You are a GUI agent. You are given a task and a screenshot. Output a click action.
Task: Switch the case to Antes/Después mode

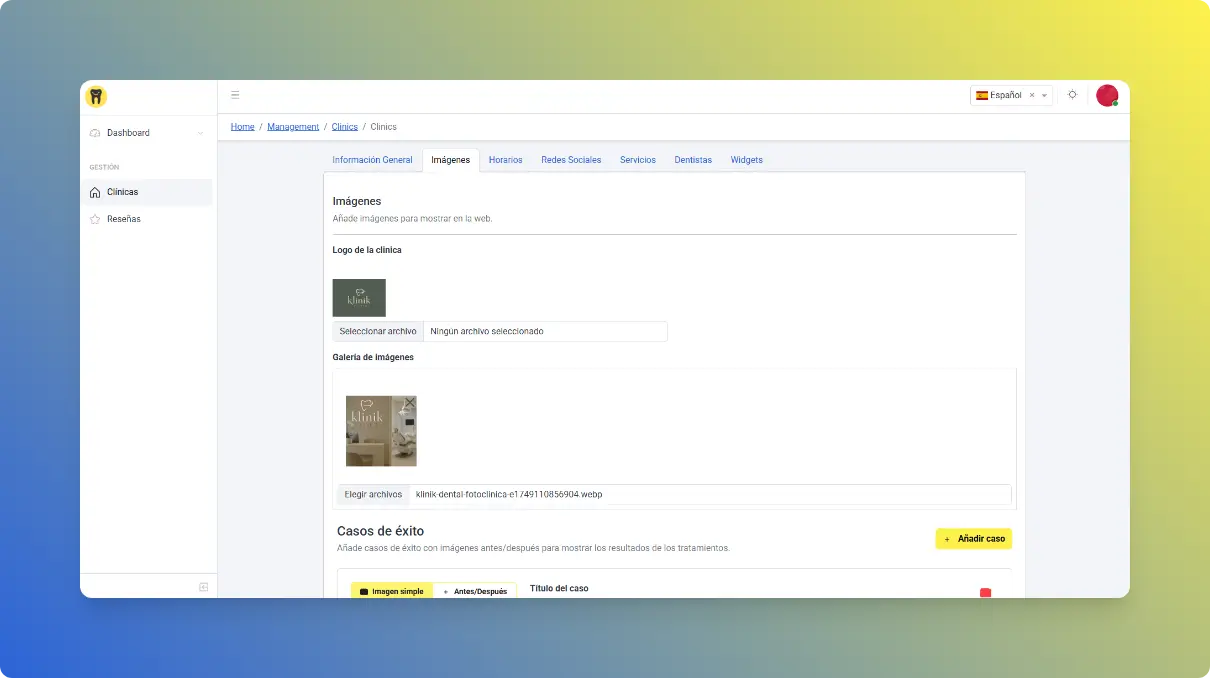pyautogui.click(x=475, y=591)
